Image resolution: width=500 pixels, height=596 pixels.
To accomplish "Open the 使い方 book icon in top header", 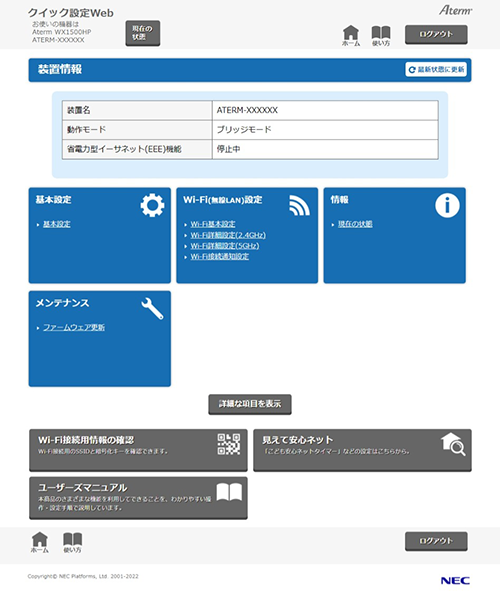I will tap(381, 36).
